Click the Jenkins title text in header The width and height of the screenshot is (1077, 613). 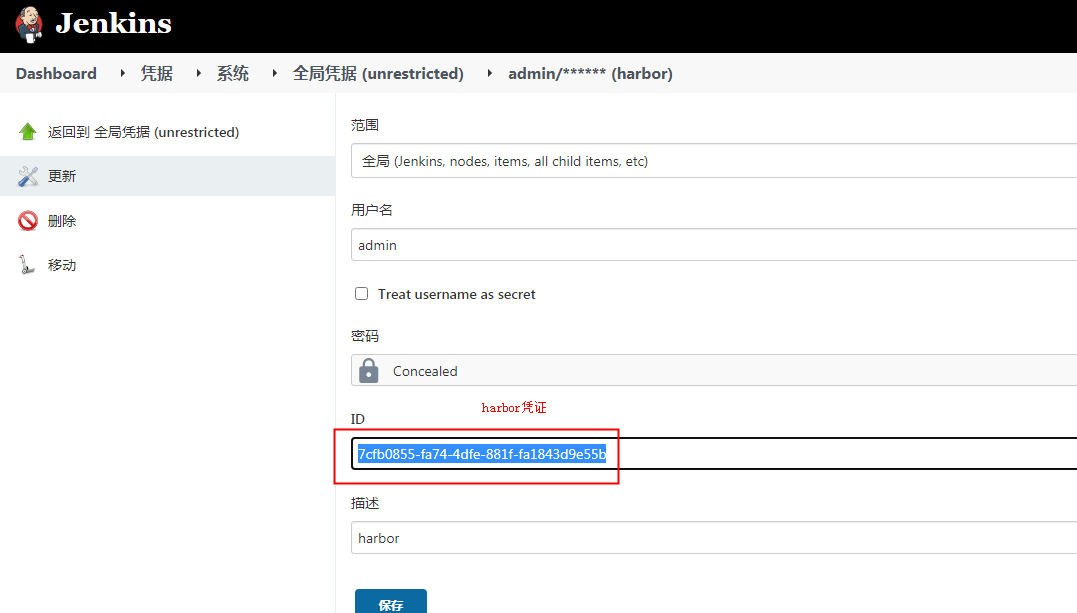[x=113, y=24]
